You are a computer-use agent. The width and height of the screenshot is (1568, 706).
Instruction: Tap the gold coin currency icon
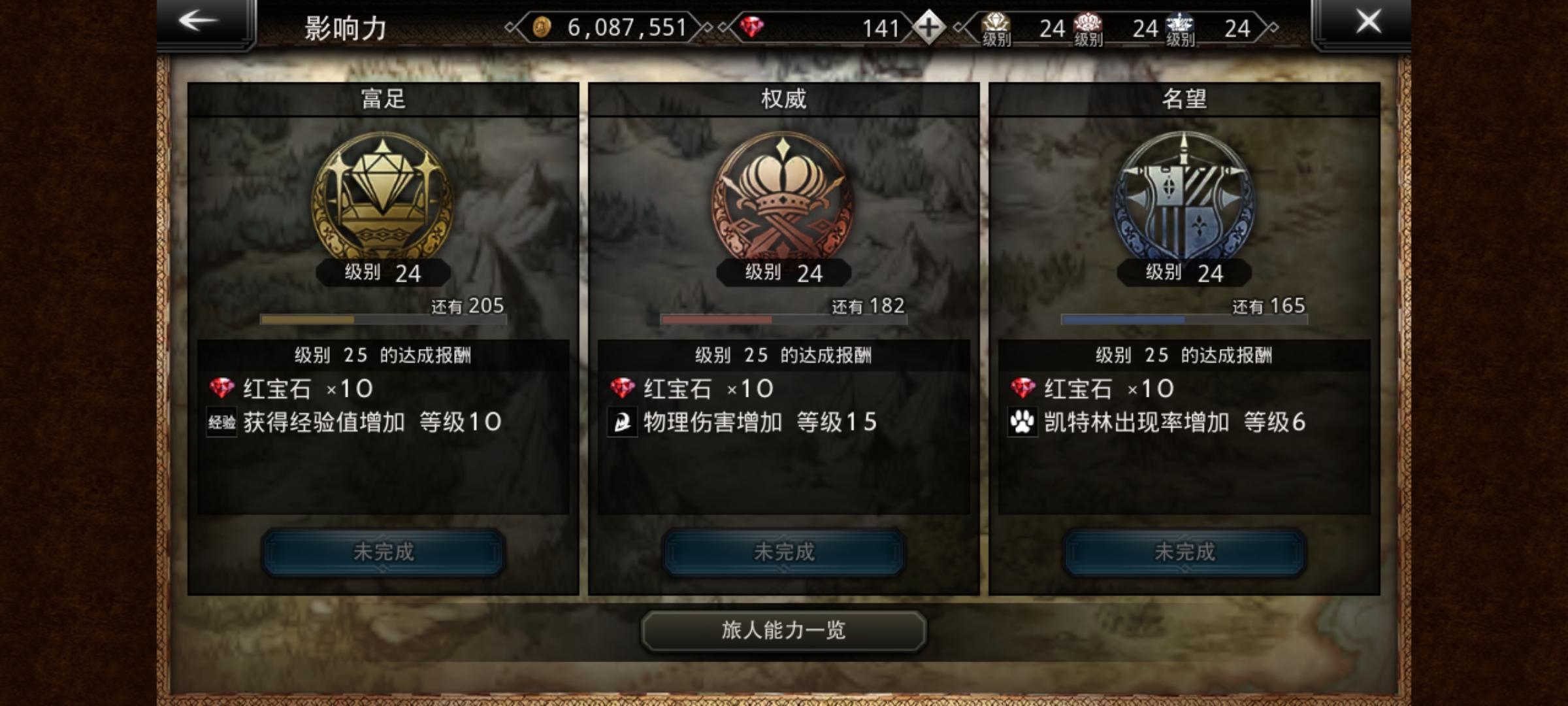tap(542, 27)
